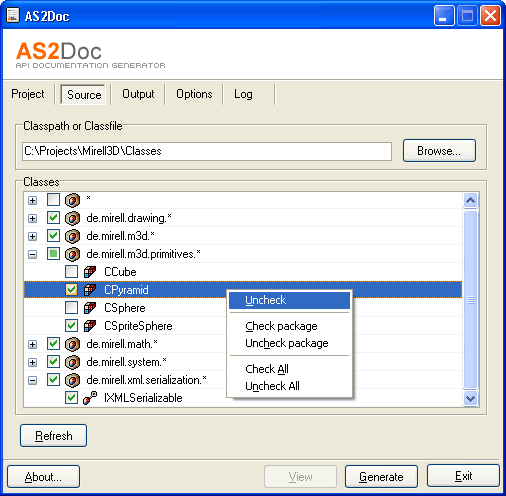Uncheck the CPyramid class checkbox

pos(71,290)
